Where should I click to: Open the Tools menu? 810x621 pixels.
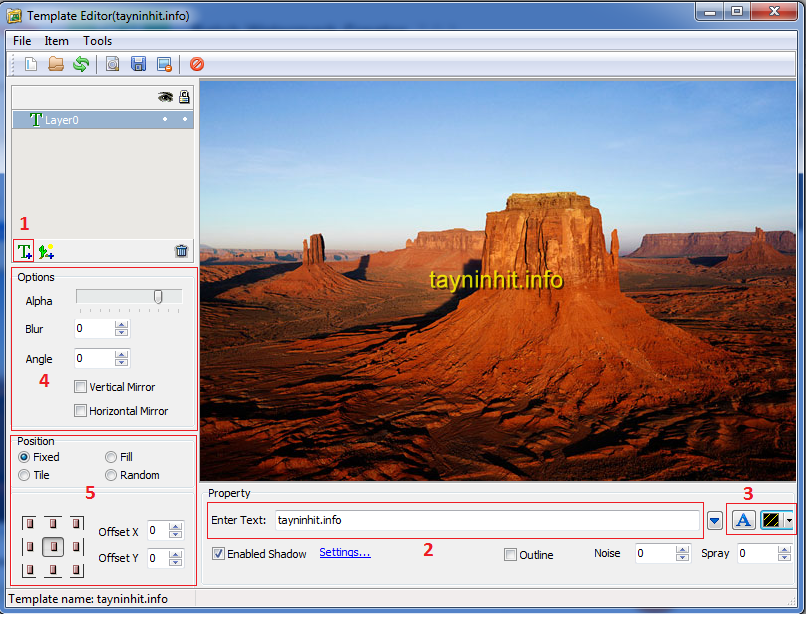[97, 41]
